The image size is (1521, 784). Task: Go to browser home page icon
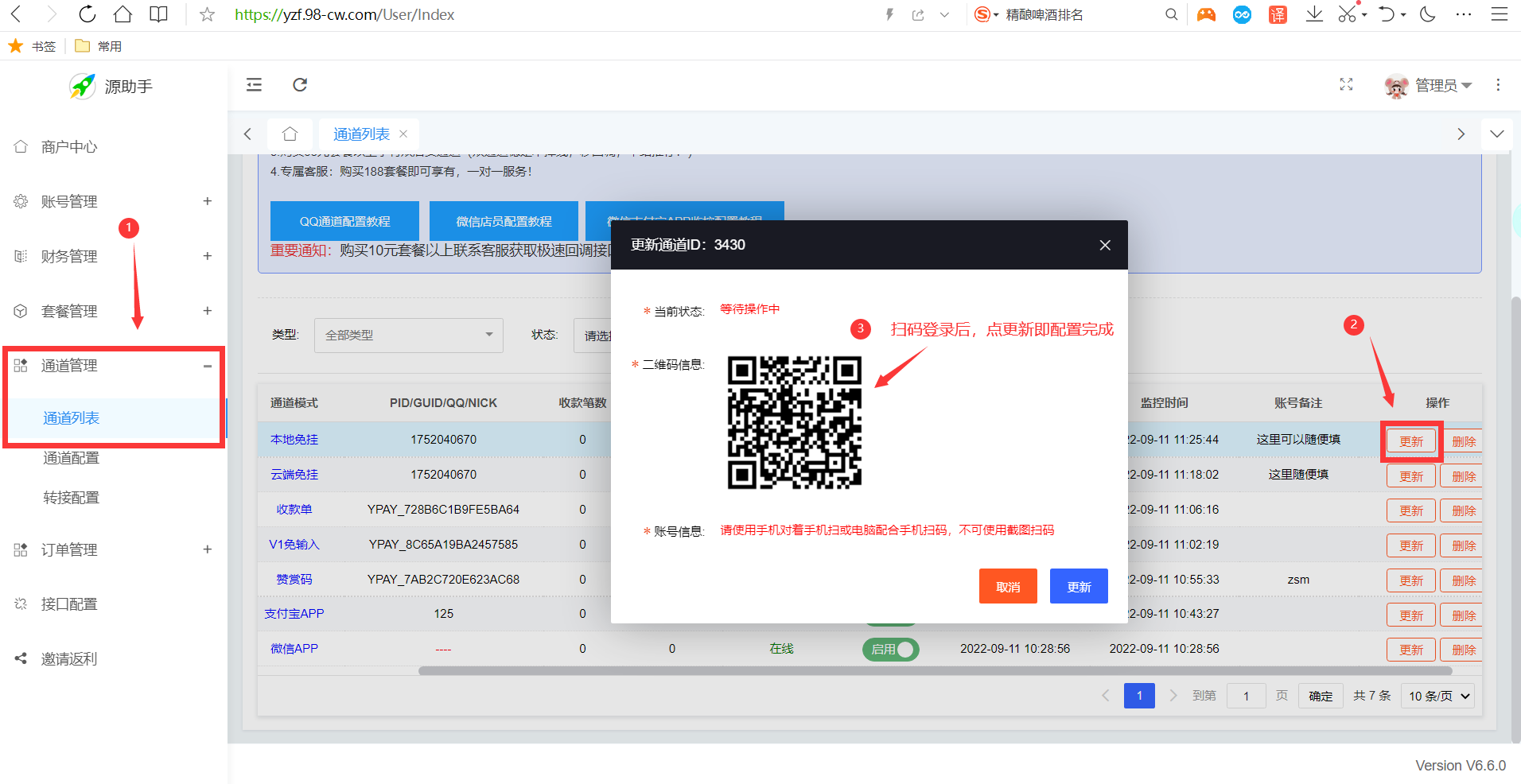tap(123, 14)
